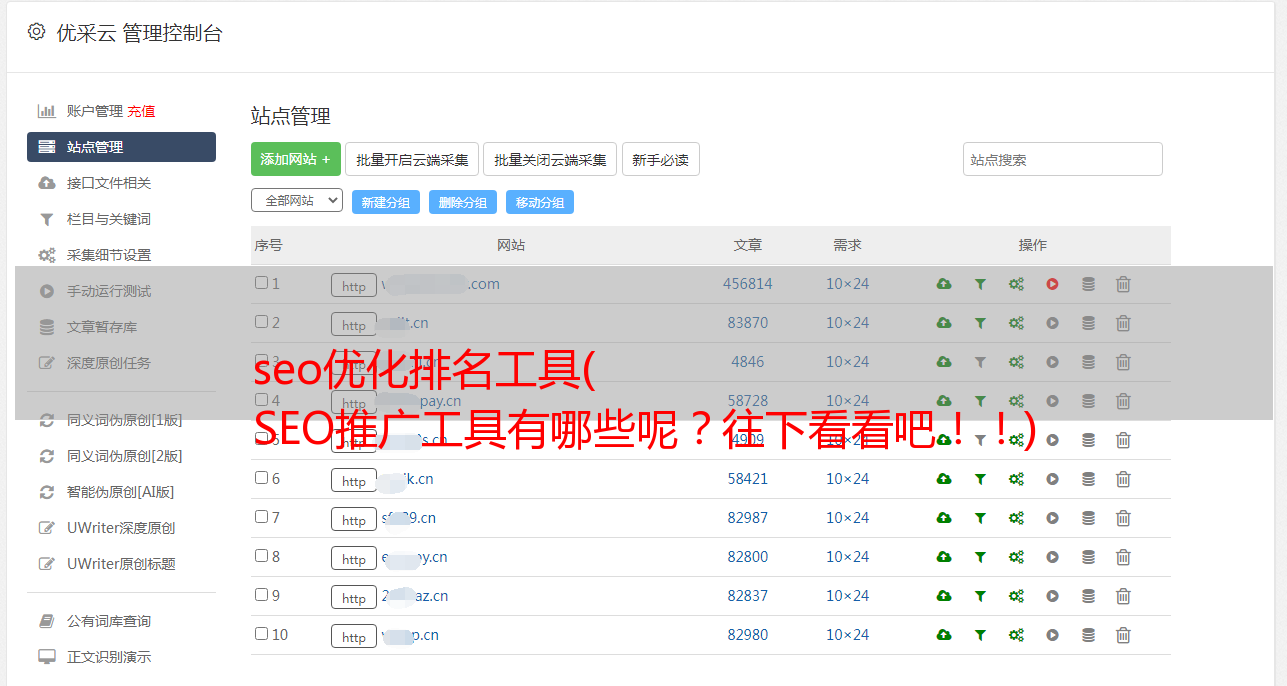Click the red play icon in row 1

pos(1052,284)
